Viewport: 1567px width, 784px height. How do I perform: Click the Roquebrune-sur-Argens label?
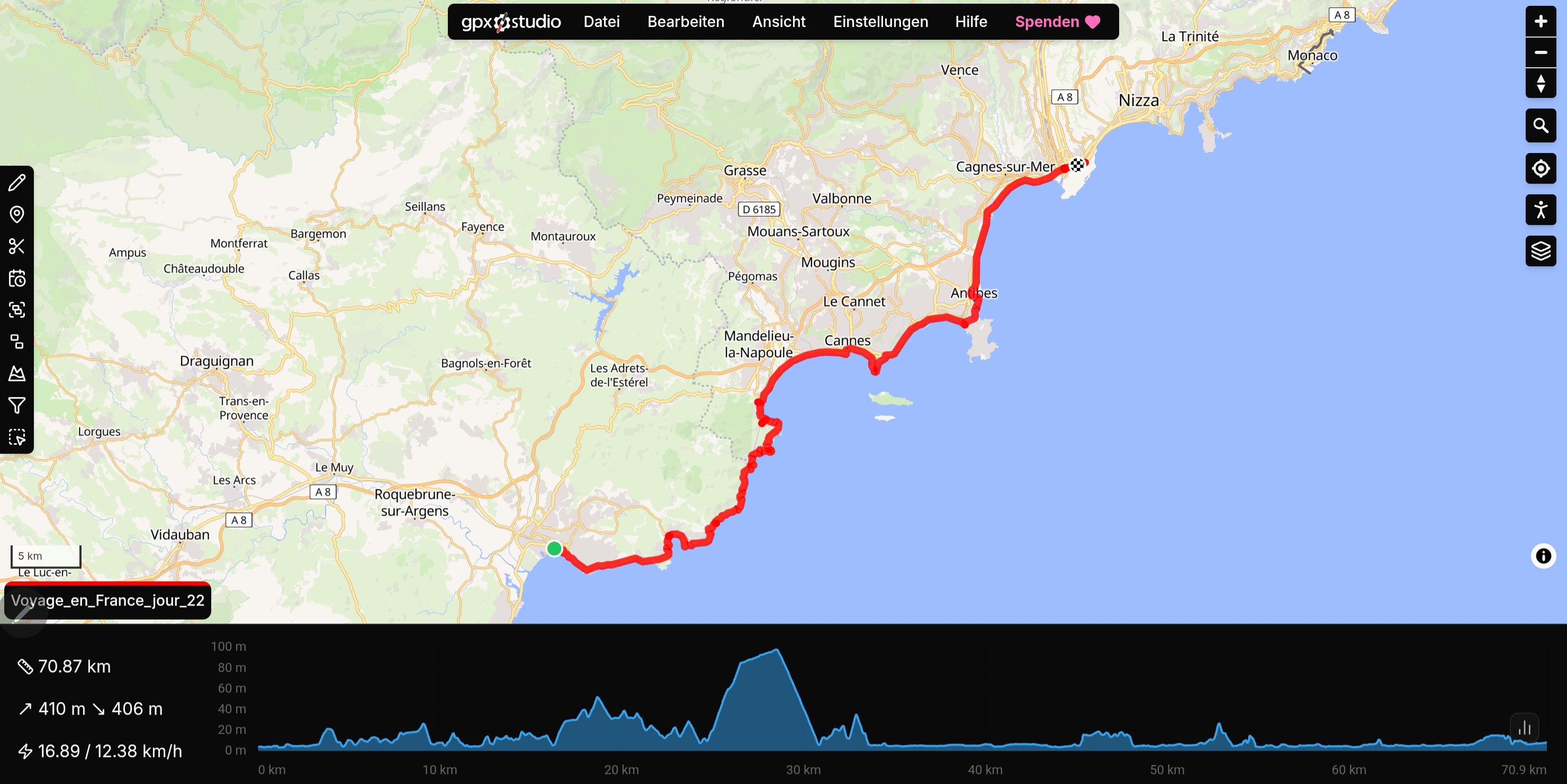[415, 502]
